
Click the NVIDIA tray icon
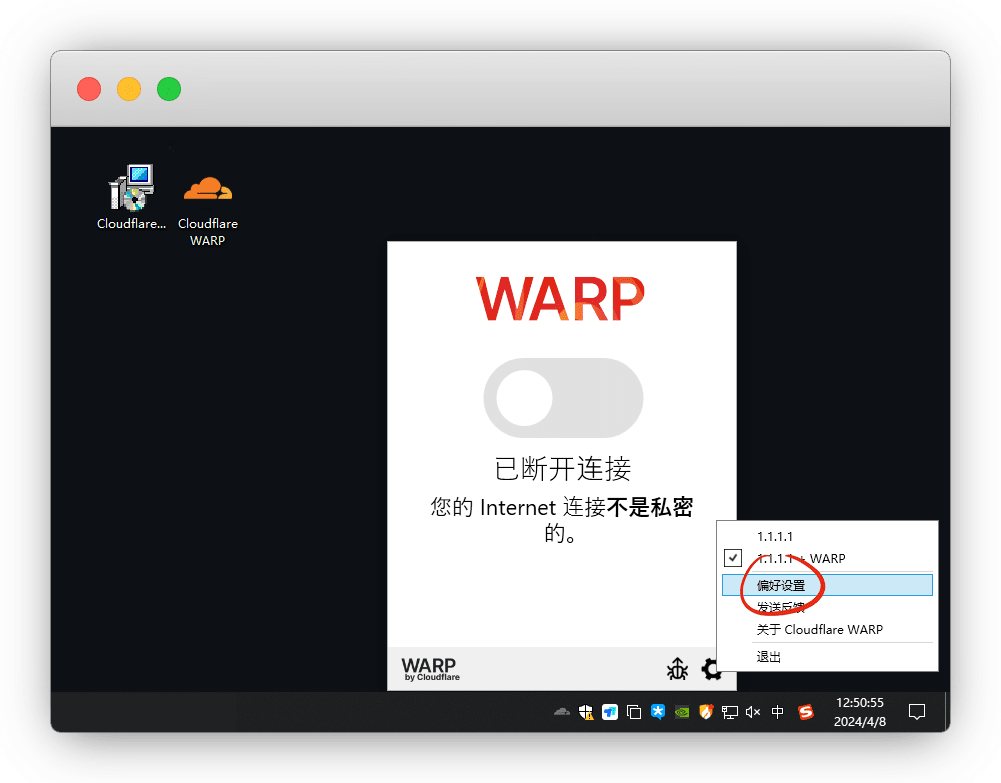pyautogui.click(x=682, y=712)
